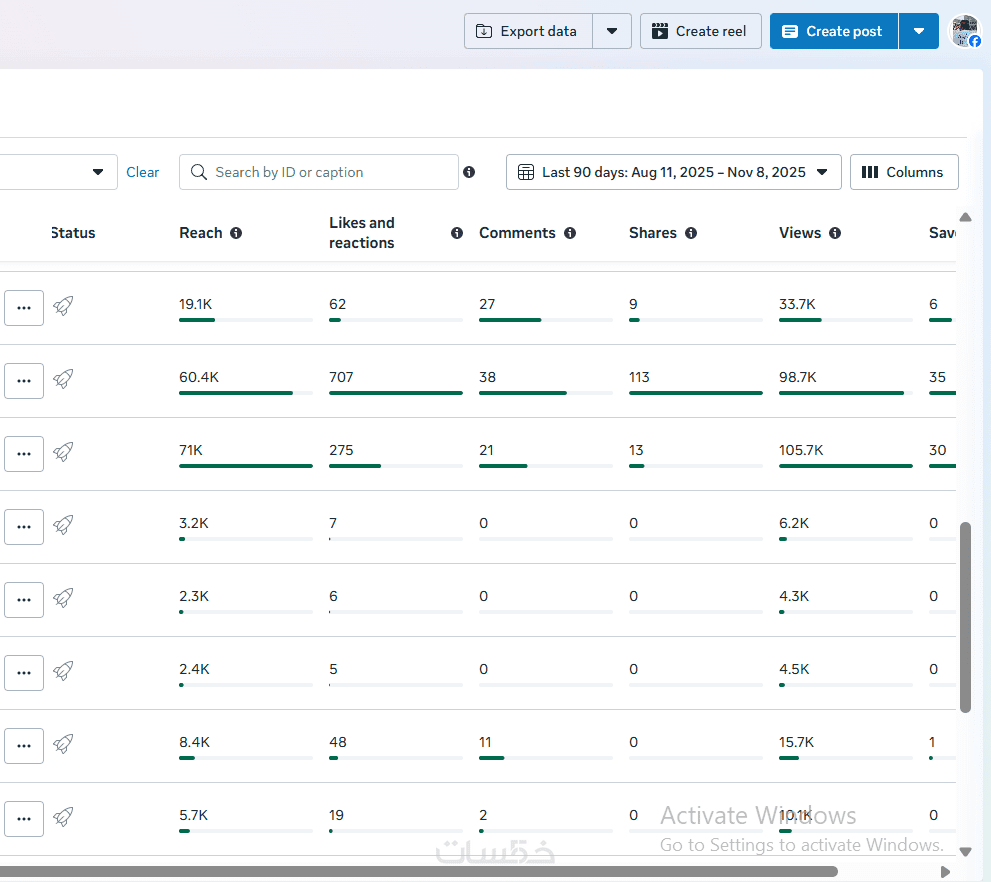Expand the Create post dropdown arrow
The height and width of the screenshot is (882, 991).
[918, 31]
